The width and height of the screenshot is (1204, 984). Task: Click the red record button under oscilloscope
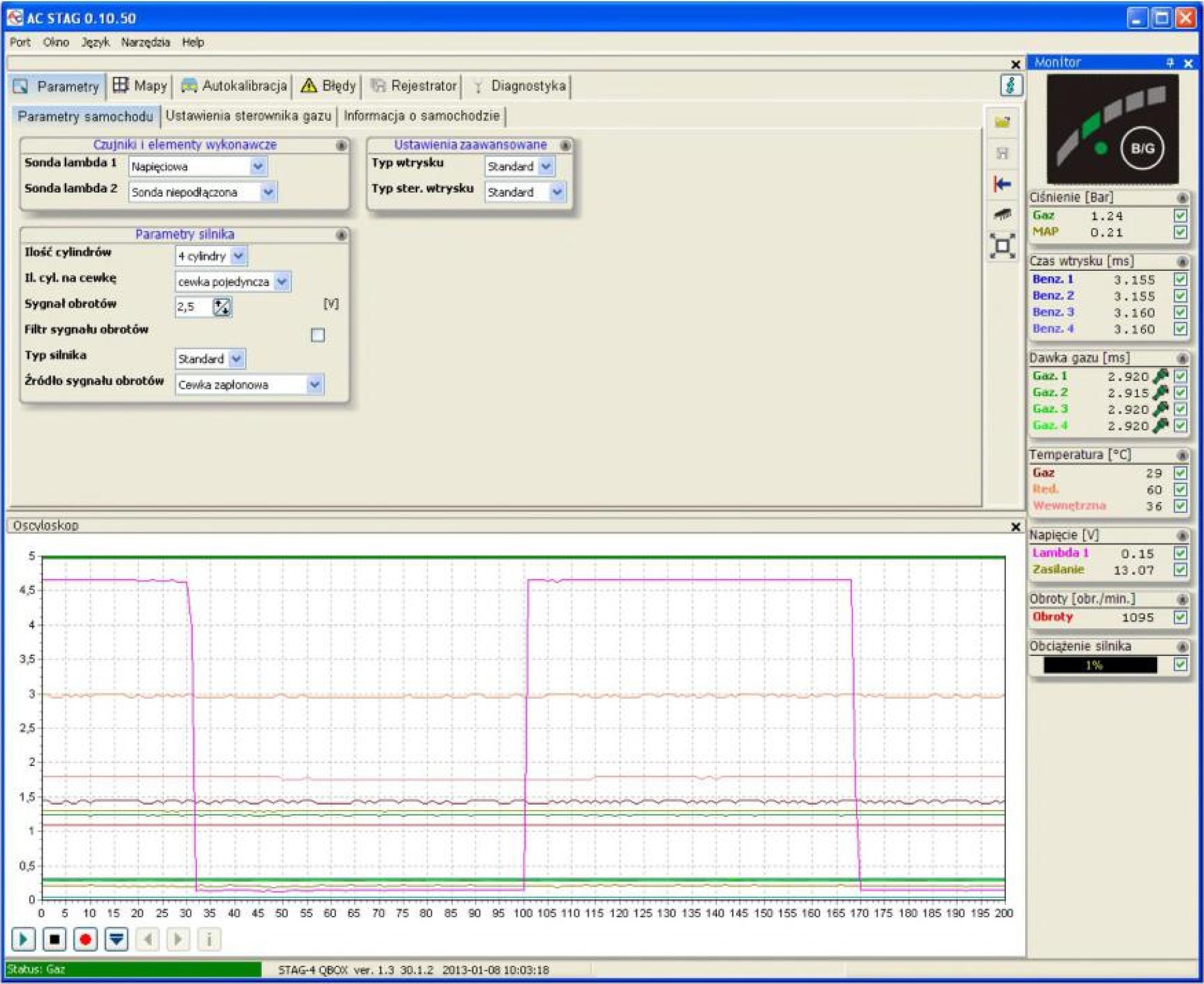point(85,939)
